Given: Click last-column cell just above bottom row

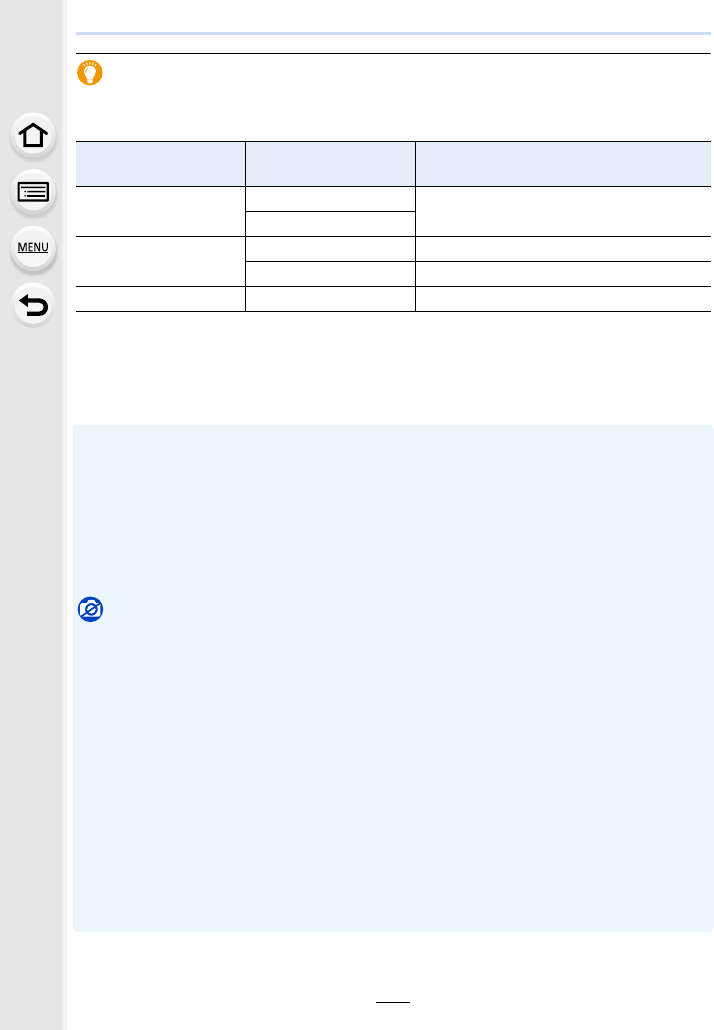Looking at the screenshot, I should click(563, 274).
